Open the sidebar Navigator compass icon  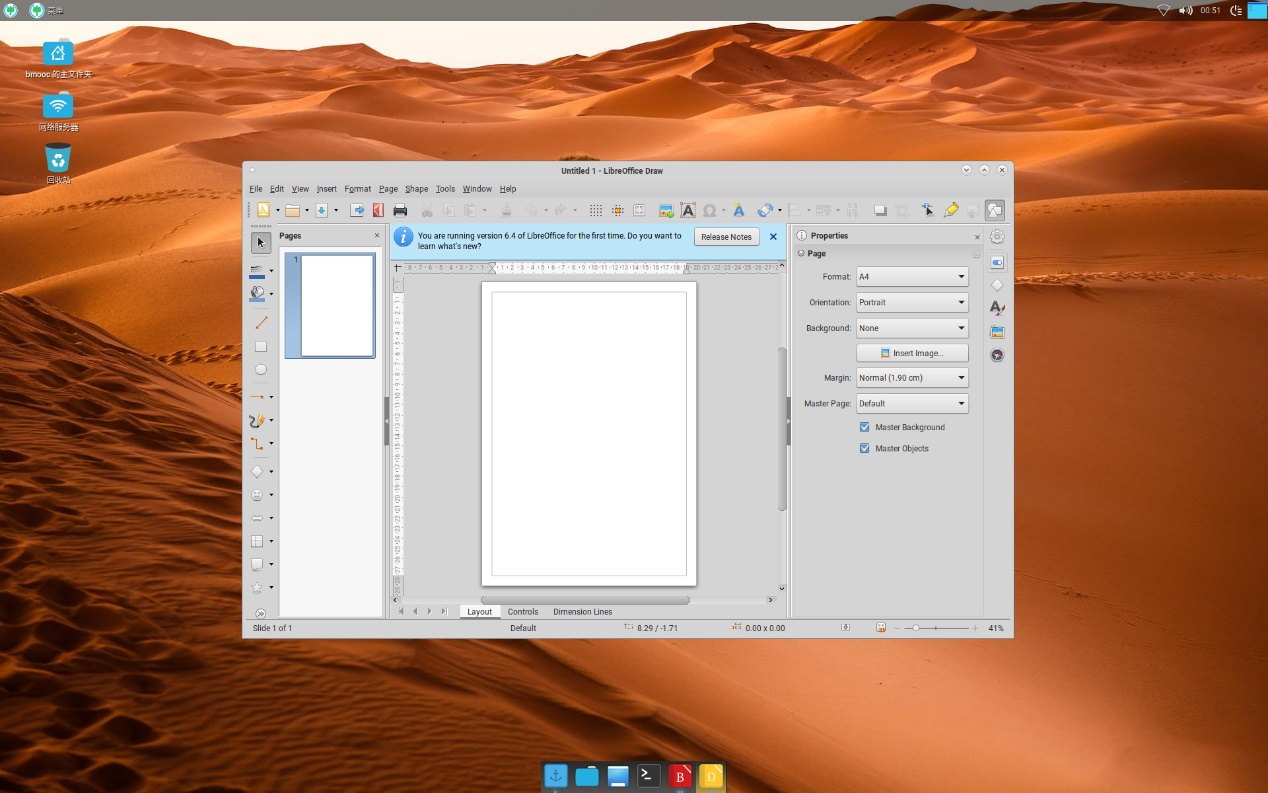[997, 355]
